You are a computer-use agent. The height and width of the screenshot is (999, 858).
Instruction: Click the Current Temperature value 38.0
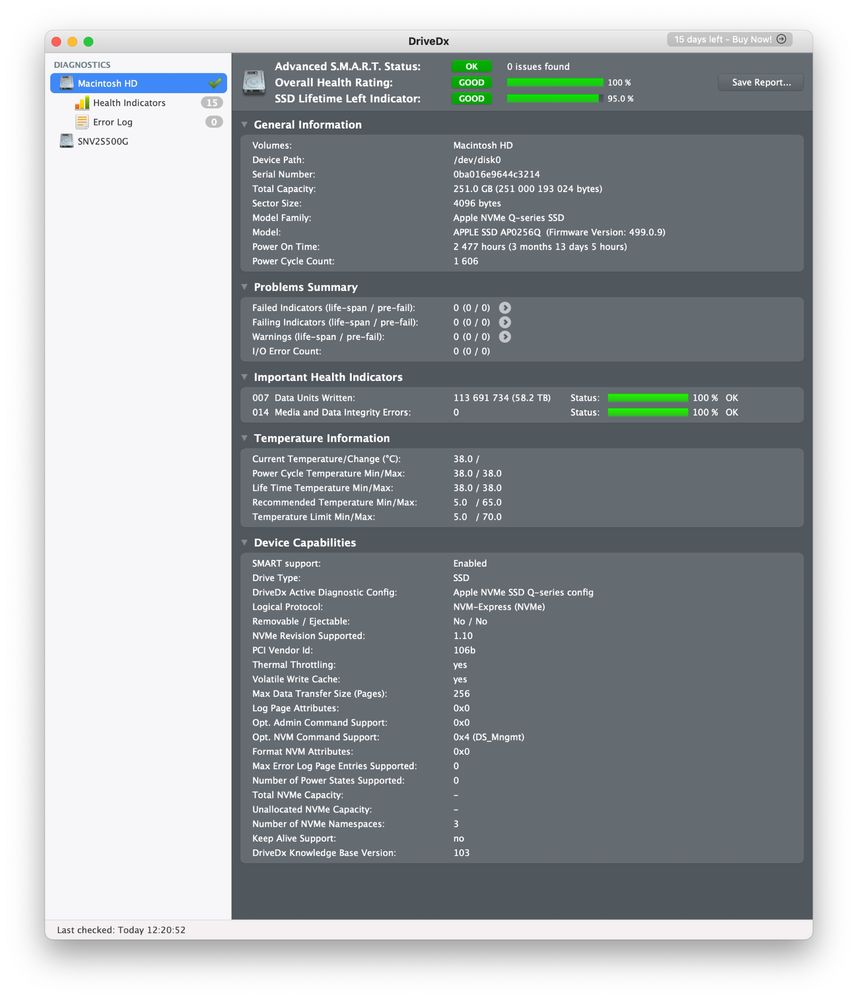(463, 459)
